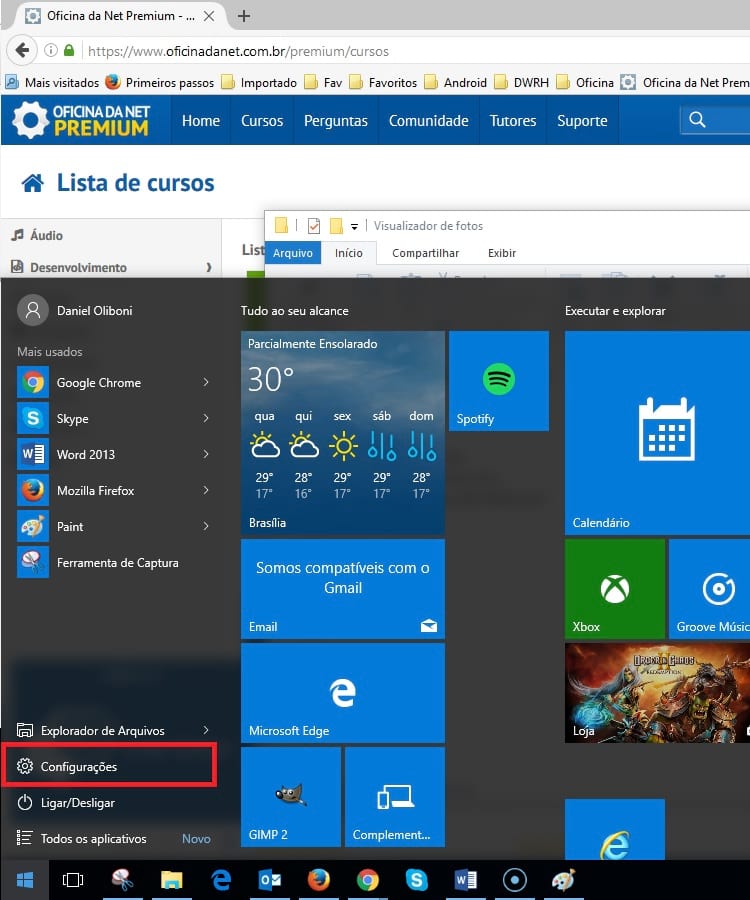Screen dimensions: 750x900
Task: Open the Arquivo tab in Visualizador de fotos
Action: tap(293, 253)
